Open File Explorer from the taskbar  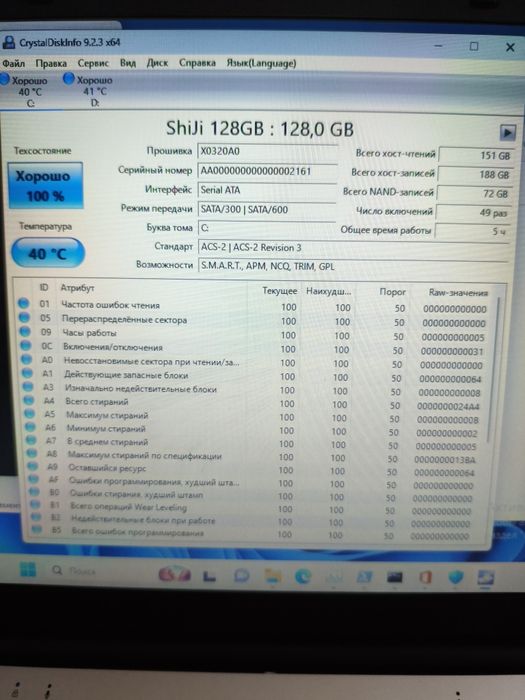click(272, 576)
